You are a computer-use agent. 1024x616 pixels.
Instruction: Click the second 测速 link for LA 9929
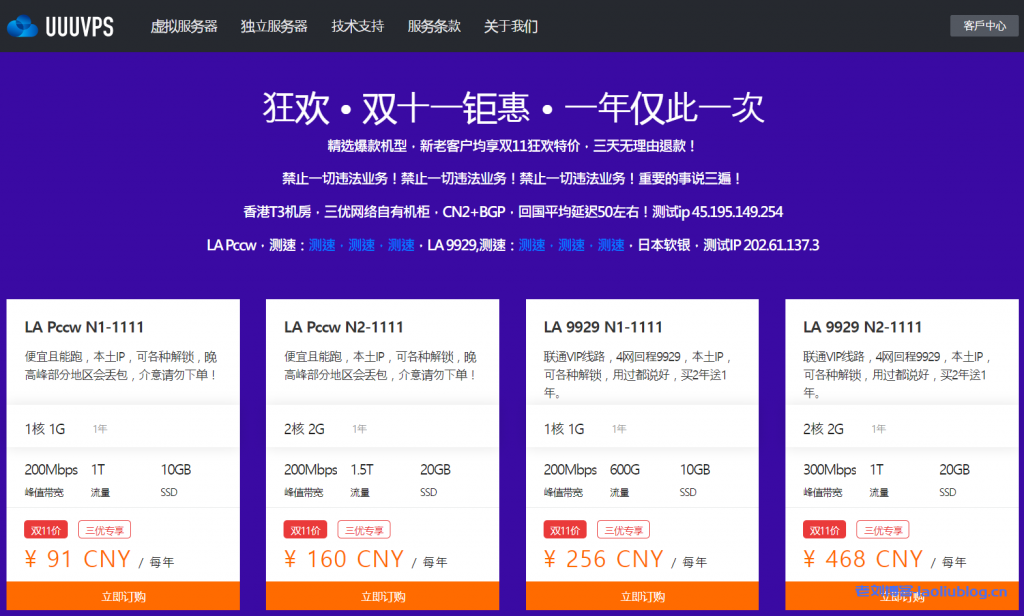(570, 244)
